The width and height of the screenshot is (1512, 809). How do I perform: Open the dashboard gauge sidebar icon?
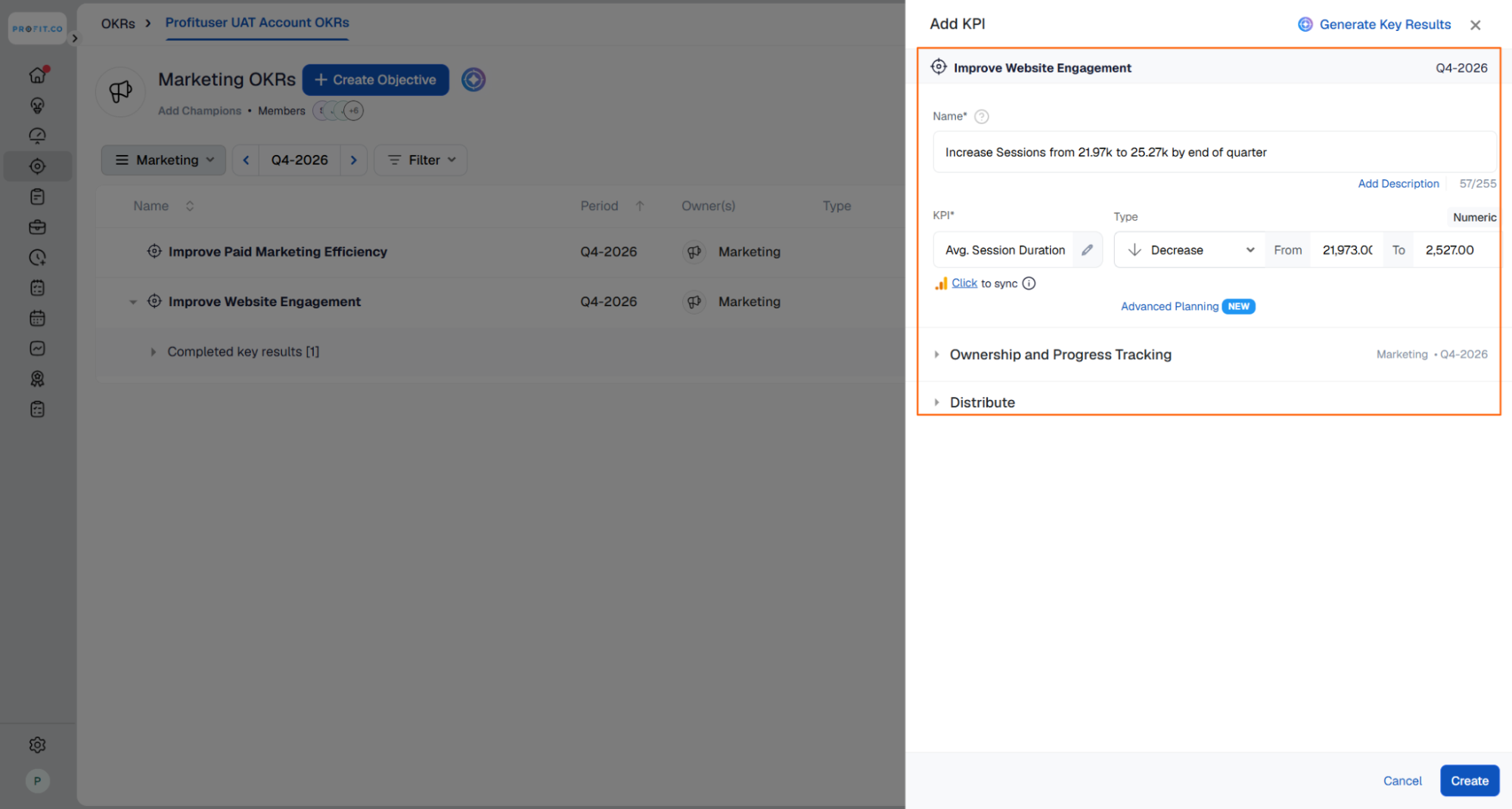37,135
